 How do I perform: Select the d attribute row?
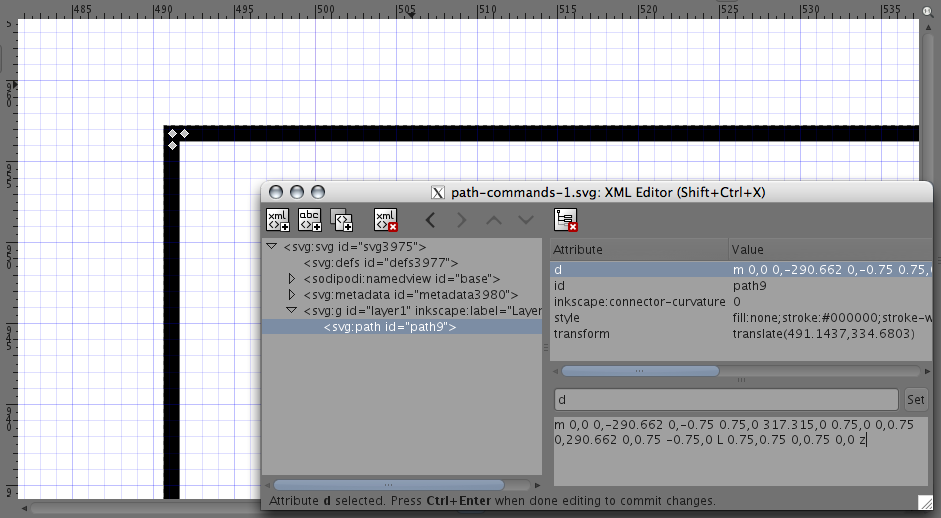pyautogui.click(x=741, y=270)
